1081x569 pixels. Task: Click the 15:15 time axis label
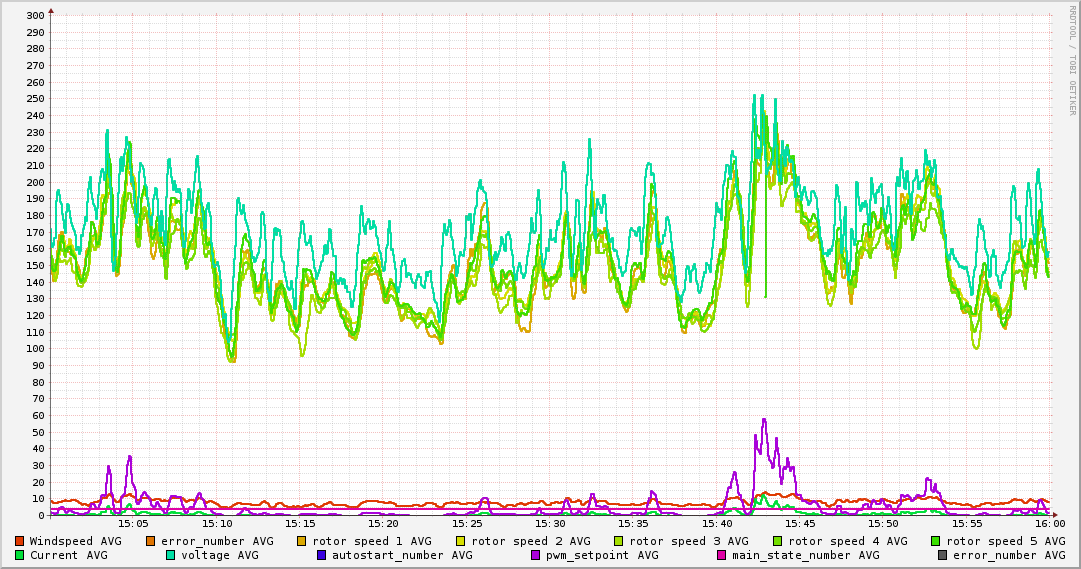[300, 524]
